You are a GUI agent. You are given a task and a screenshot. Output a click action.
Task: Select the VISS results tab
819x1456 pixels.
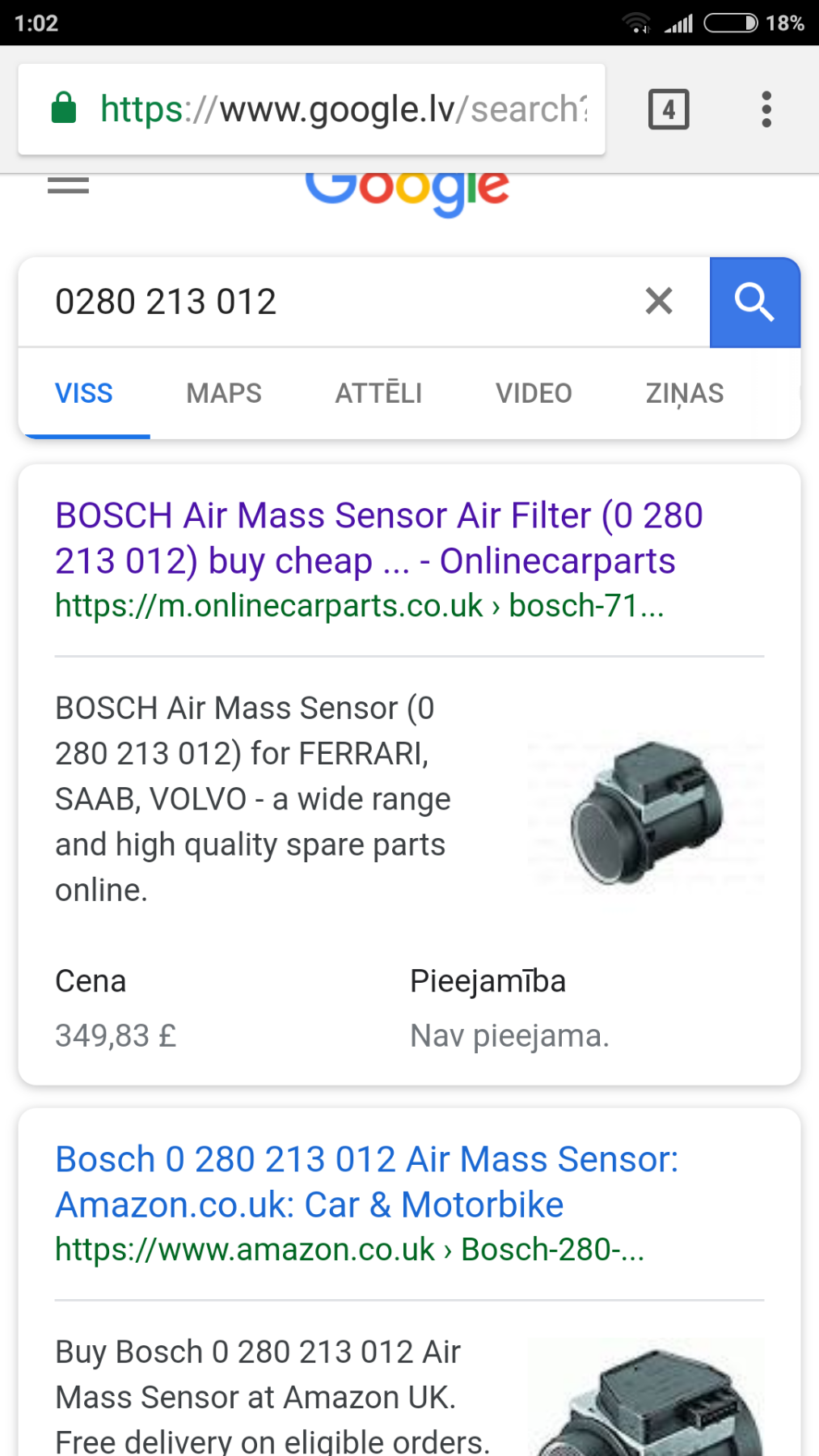[84, 394]
